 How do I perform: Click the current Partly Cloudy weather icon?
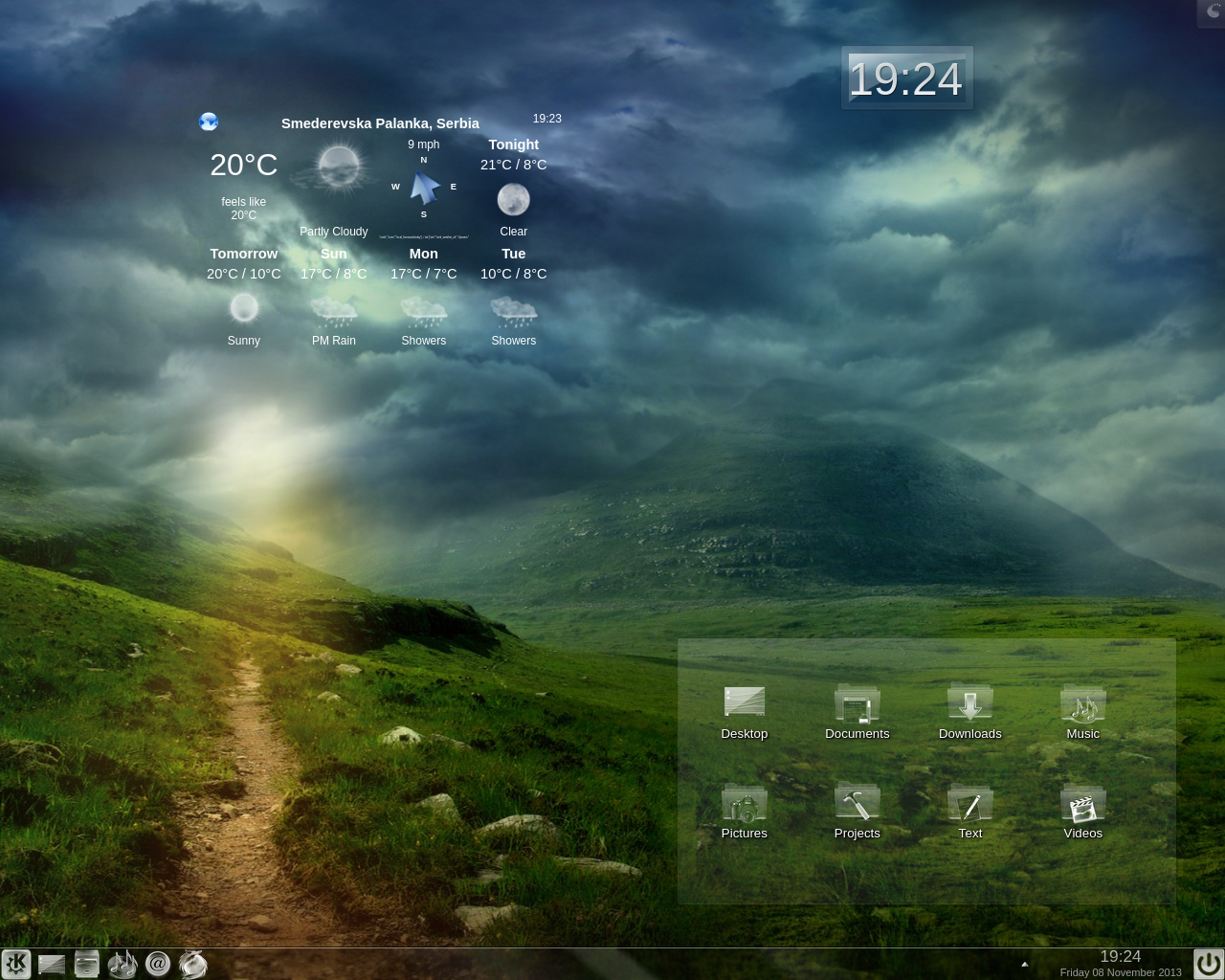click(x=334, y=168)
